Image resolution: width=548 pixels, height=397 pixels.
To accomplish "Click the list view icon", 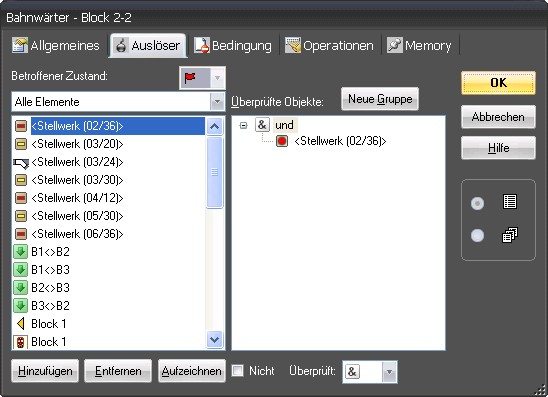I will point(510,202).
